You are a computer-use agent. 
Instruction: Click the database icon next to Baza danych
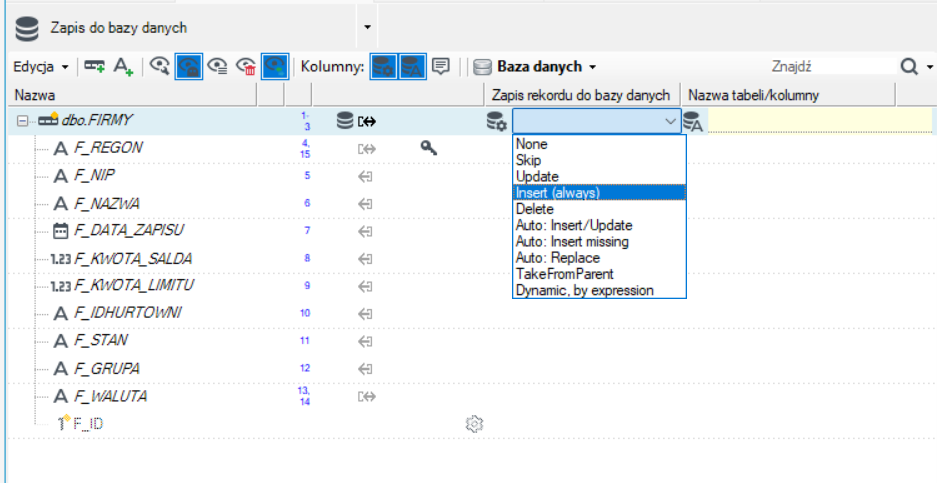click(482, 66)
